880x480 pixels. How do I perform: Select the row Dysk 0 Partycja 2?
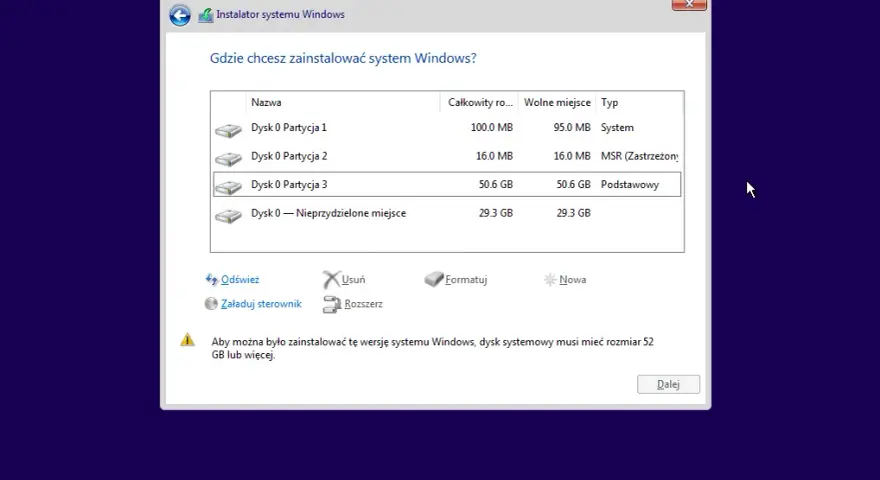[447, 156]
